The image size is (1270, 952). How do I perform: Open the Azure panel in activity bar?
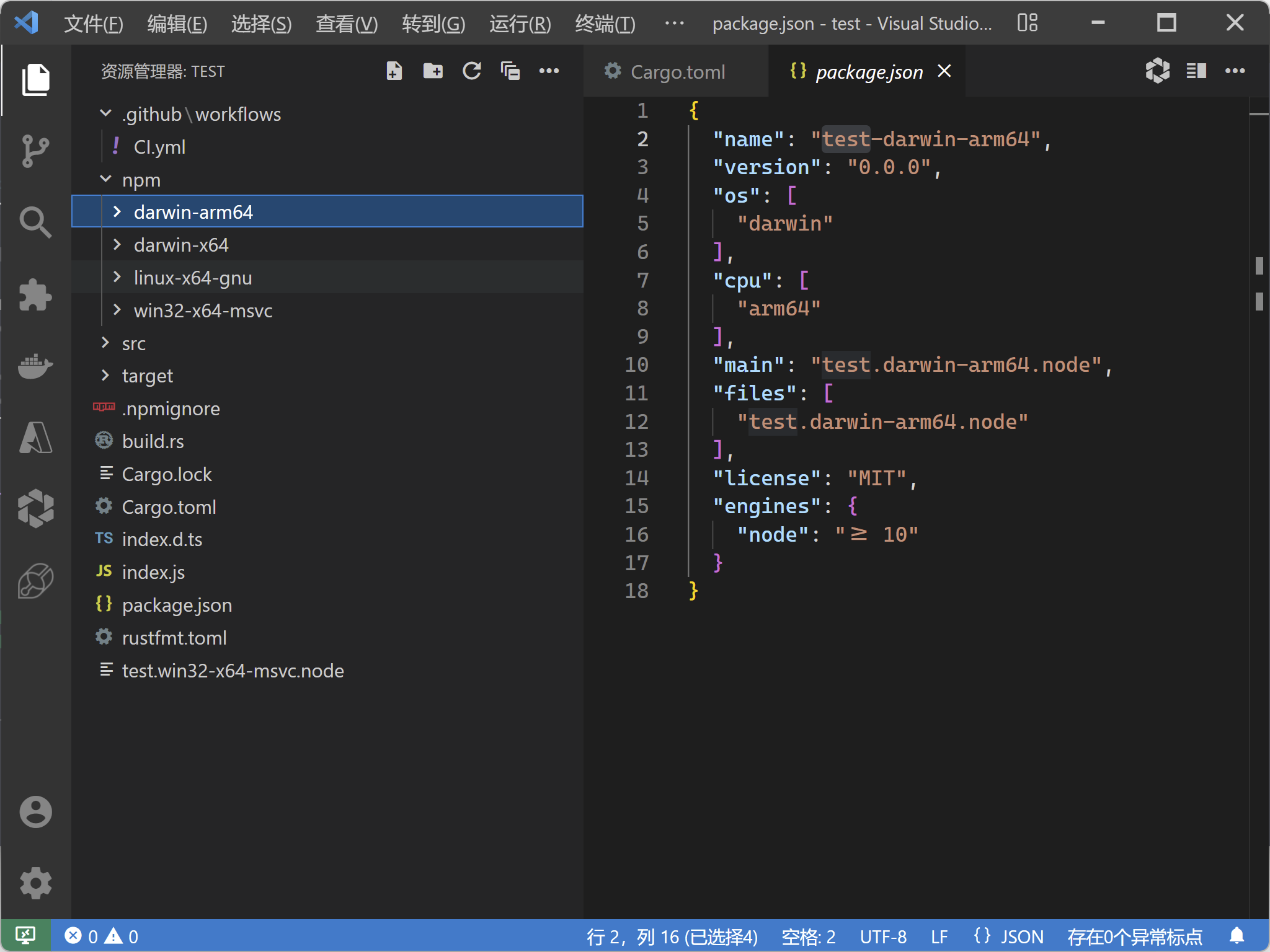(x=35, y=438)
